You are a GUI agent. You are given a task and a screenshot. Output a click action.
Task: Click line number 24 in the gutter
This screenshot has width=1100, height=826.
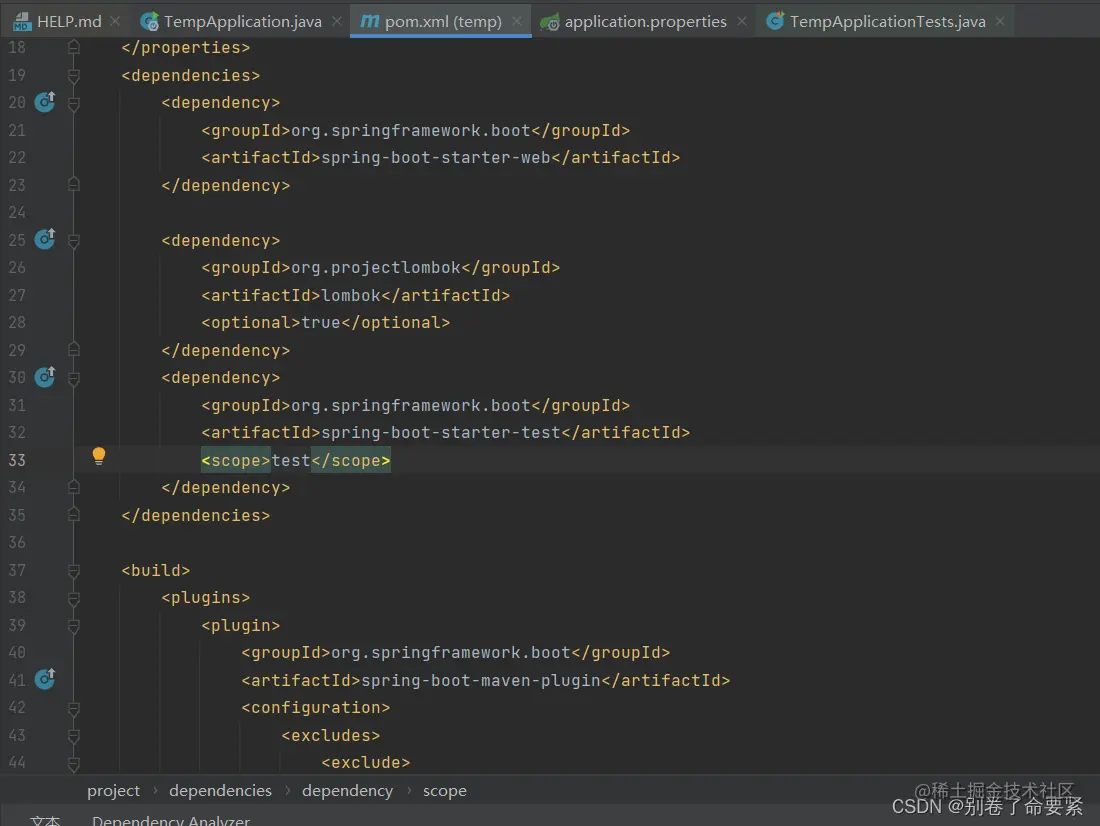click(x=17, y=212)
